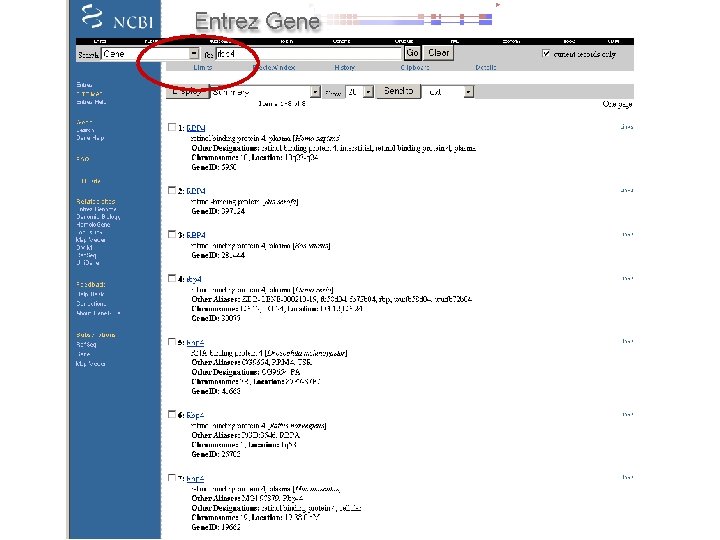Check the box for result 3 RBP4
Screen dimensions: 720x540
click(172, 234)
